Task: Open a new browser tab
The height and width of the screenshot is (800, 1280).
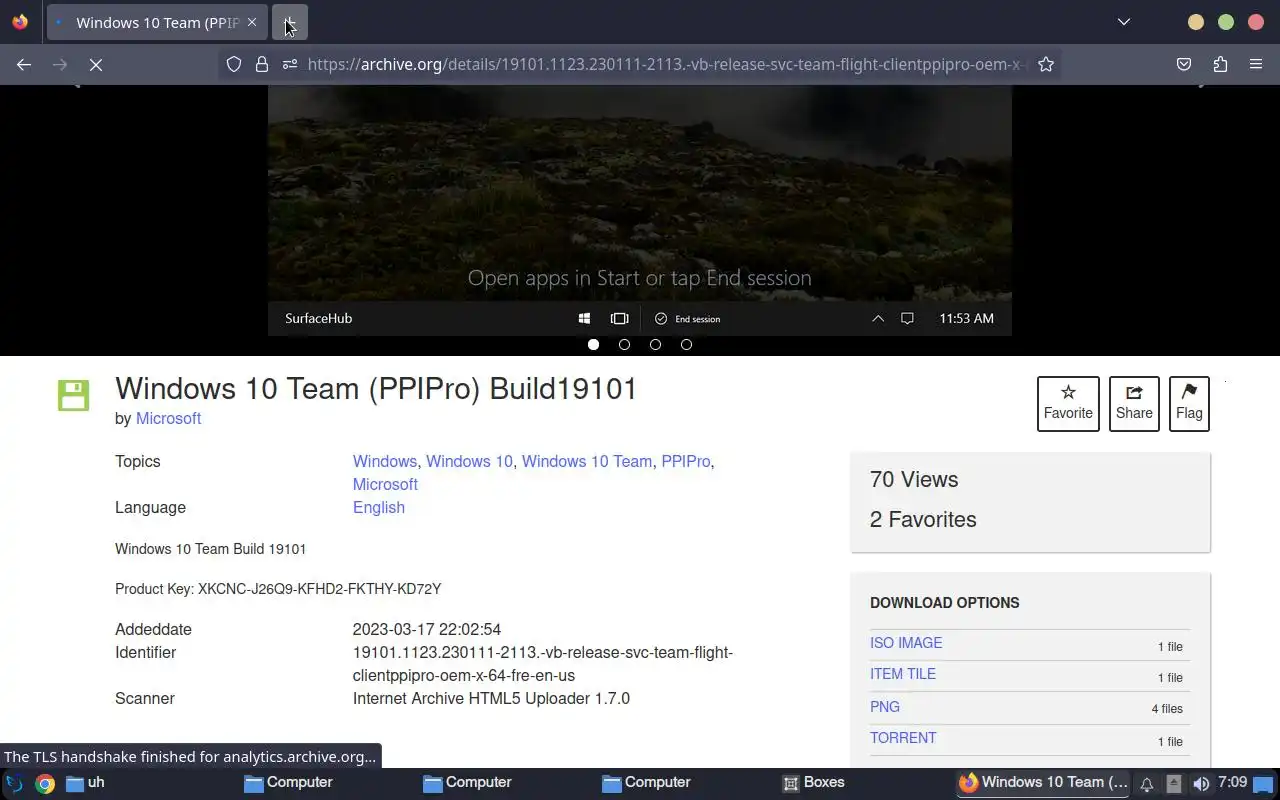Action: tap(289, 22)
